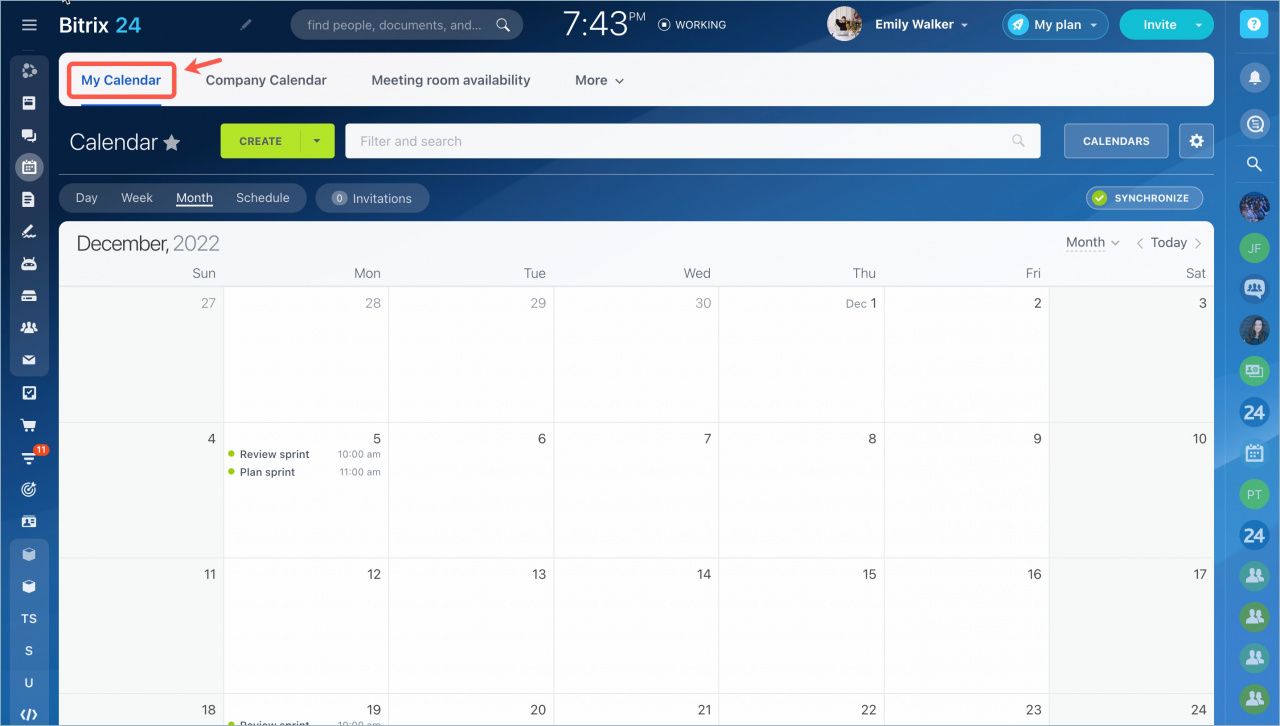Select the Day view
Screen dimensions: 1280x726
(x=87, y=198)
